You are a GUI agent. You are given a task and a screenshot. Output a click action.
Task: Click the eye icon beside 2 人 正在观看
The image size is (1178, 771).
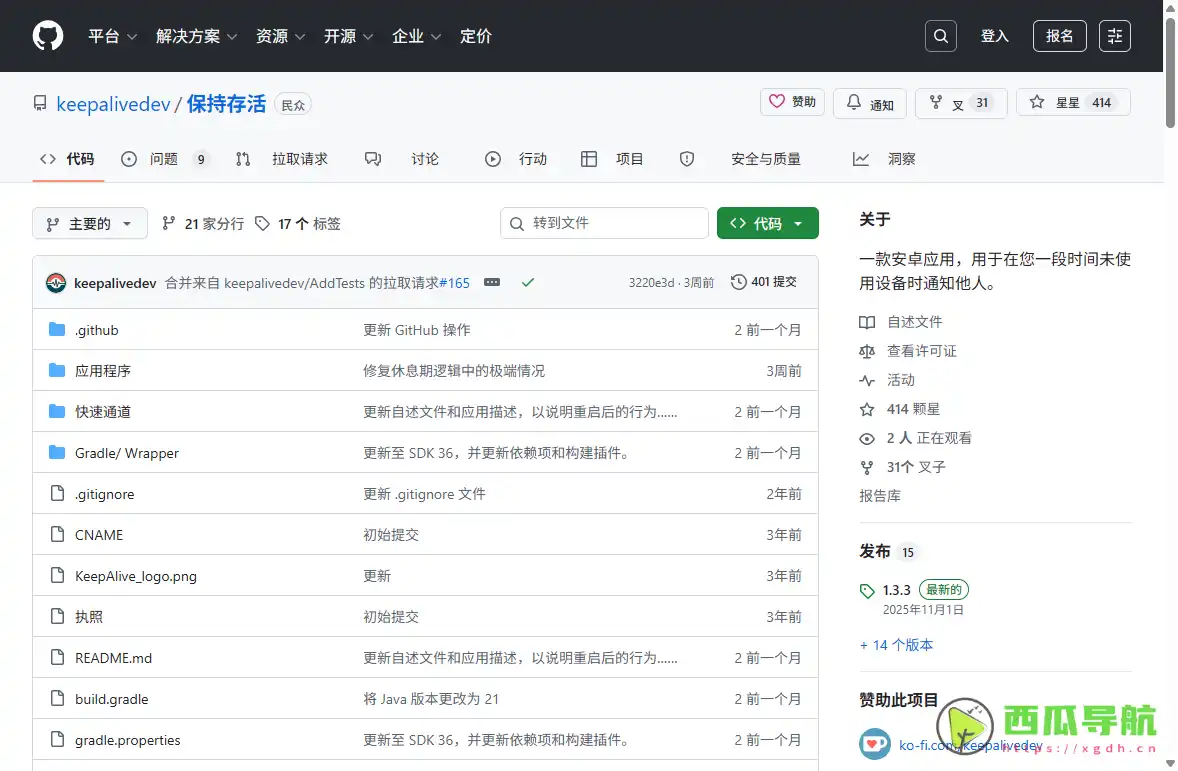[867, 438]
